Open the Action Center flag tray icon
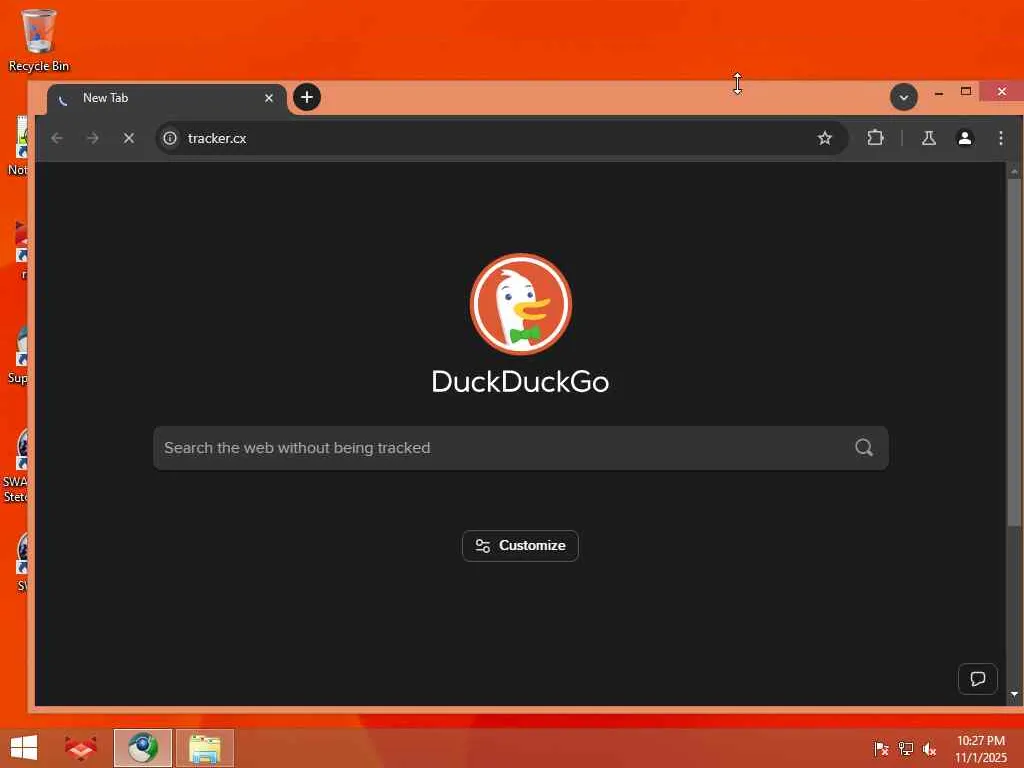Image resolution: width=1024 pixels, height=768 pixels. point(881,748)
